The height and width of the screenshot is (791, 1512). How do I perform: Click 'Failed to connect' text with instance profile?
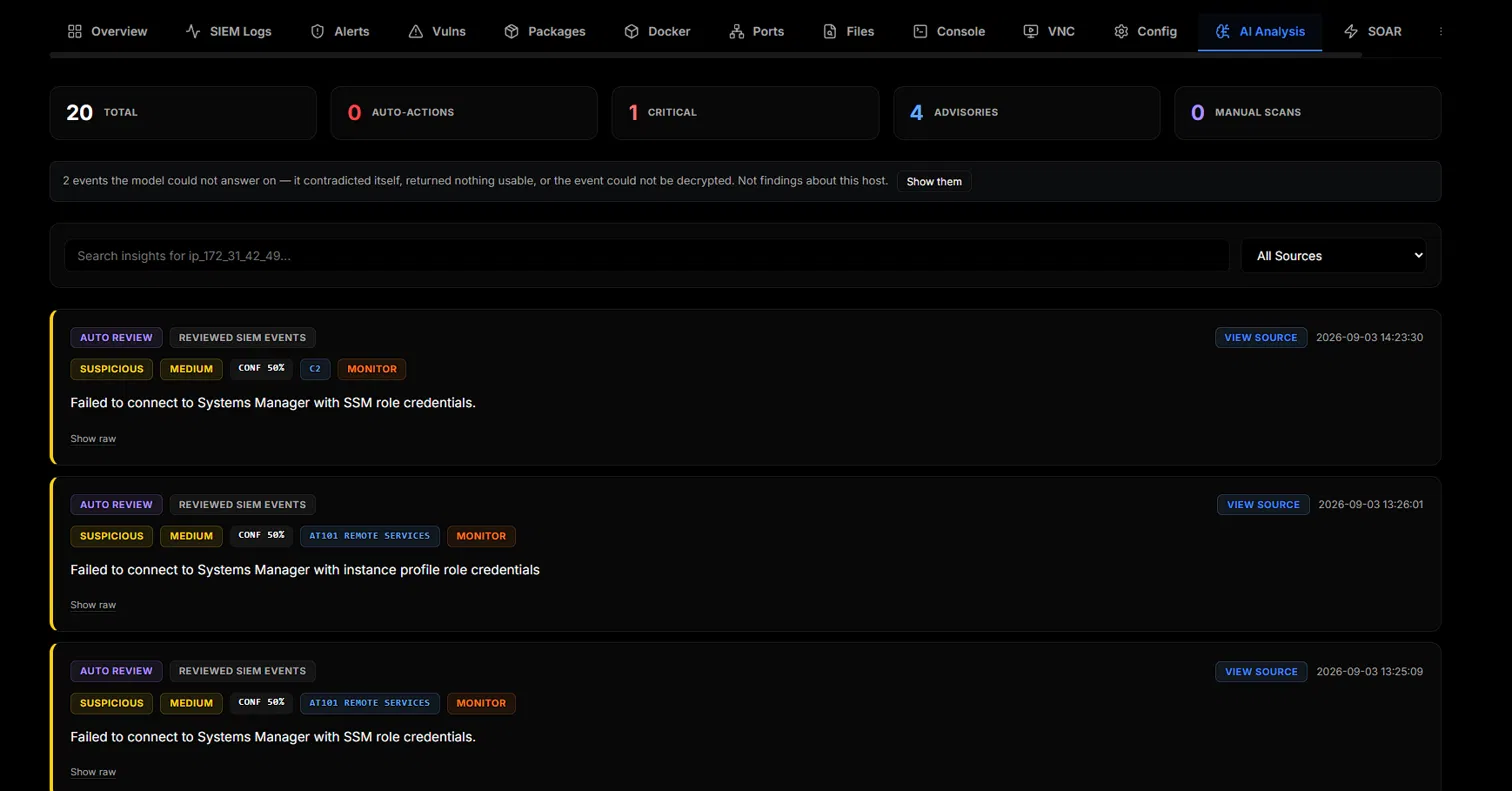coord(305,570)
